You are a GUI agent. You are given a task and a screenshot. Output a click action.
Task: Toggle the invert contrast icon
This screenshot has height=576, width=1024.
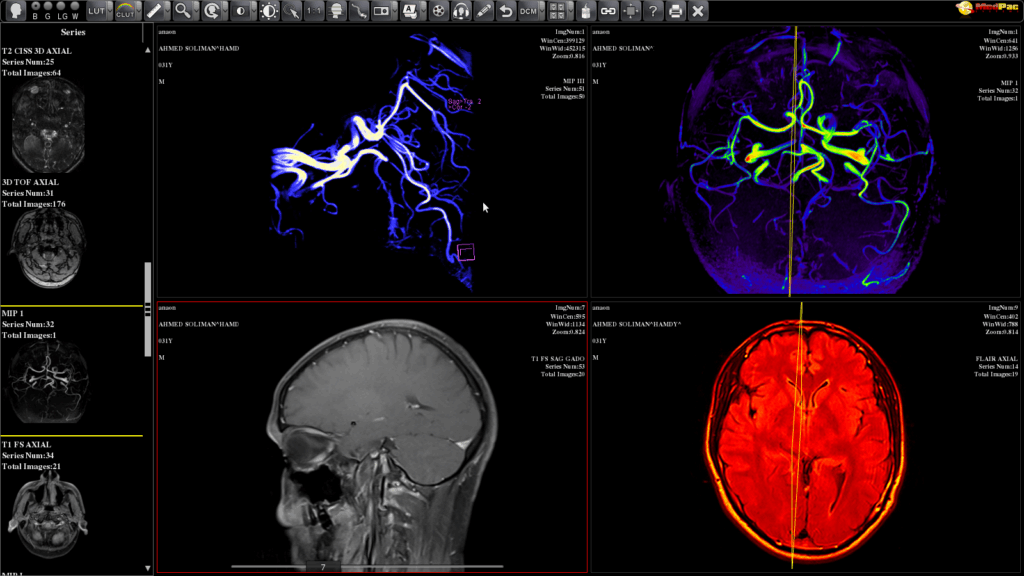point(240,11)
